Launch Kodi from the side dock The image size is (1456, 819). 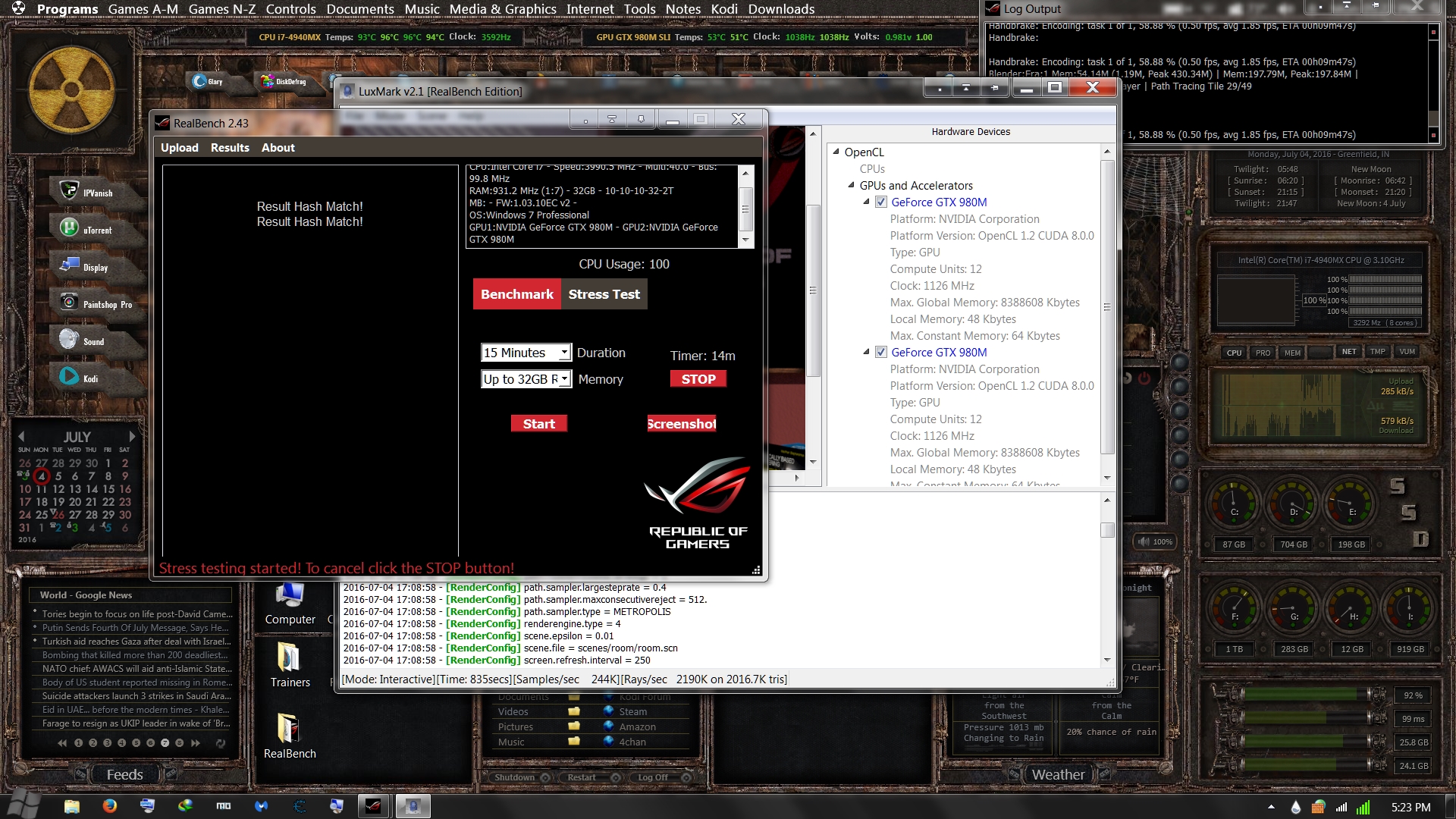(69, 376)
